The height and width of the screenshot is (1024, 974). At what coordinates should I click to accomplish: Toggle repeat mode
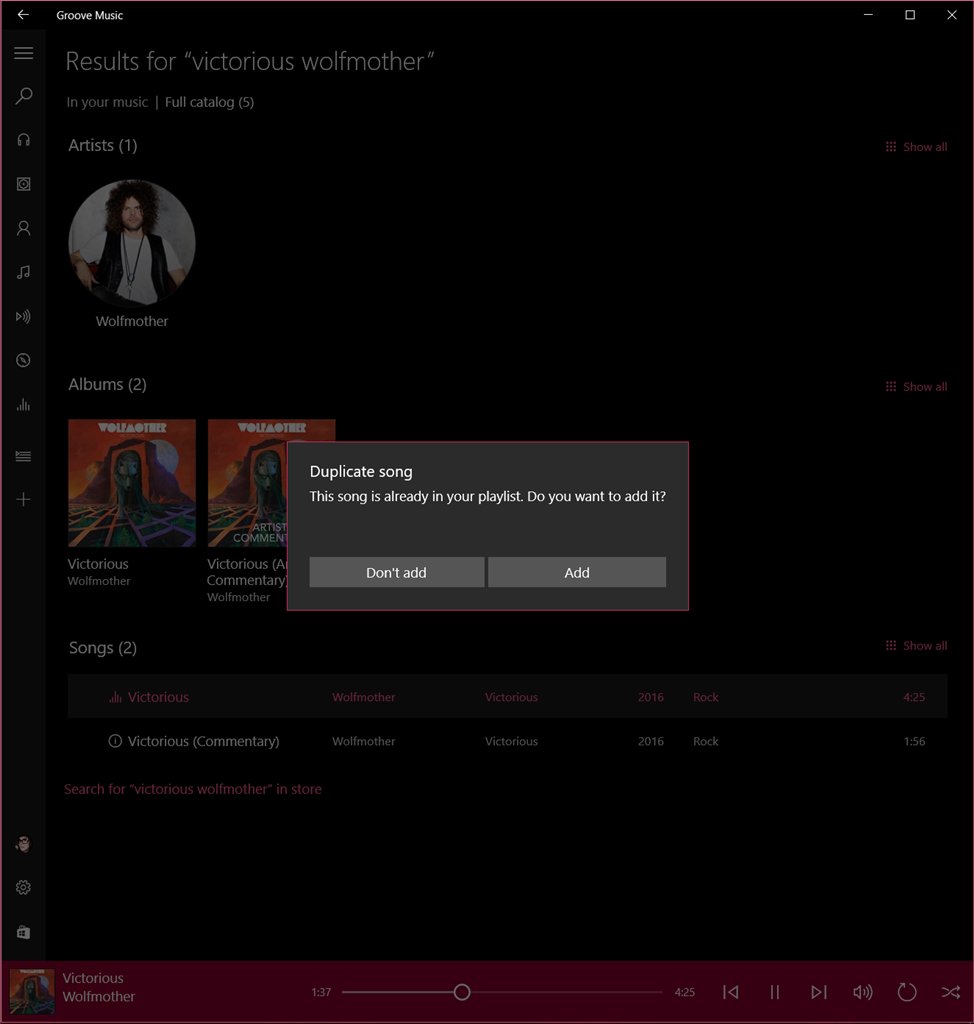[906, 992]
